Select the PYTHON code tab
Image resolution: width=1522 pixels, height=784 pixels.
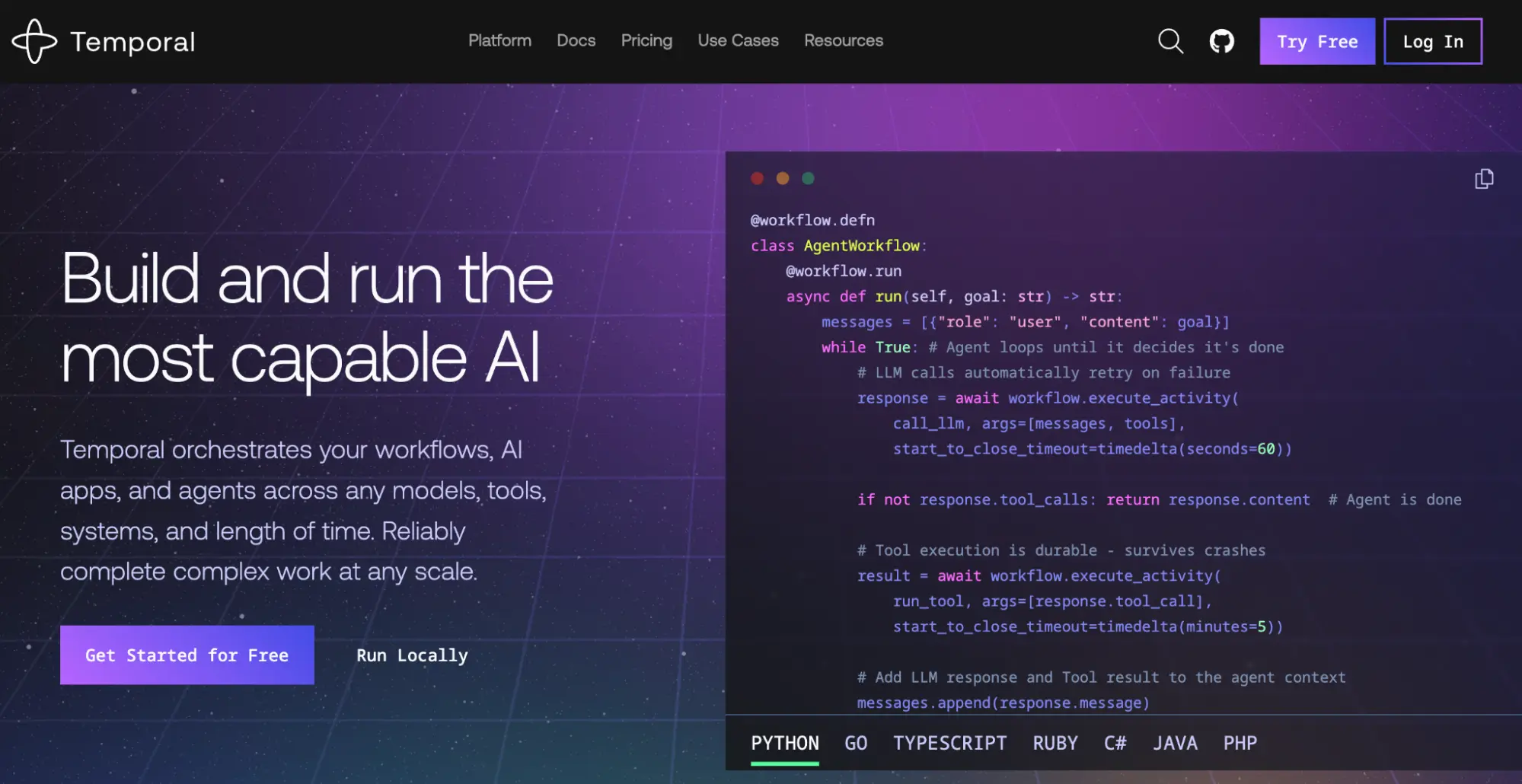tap(785, 743)
